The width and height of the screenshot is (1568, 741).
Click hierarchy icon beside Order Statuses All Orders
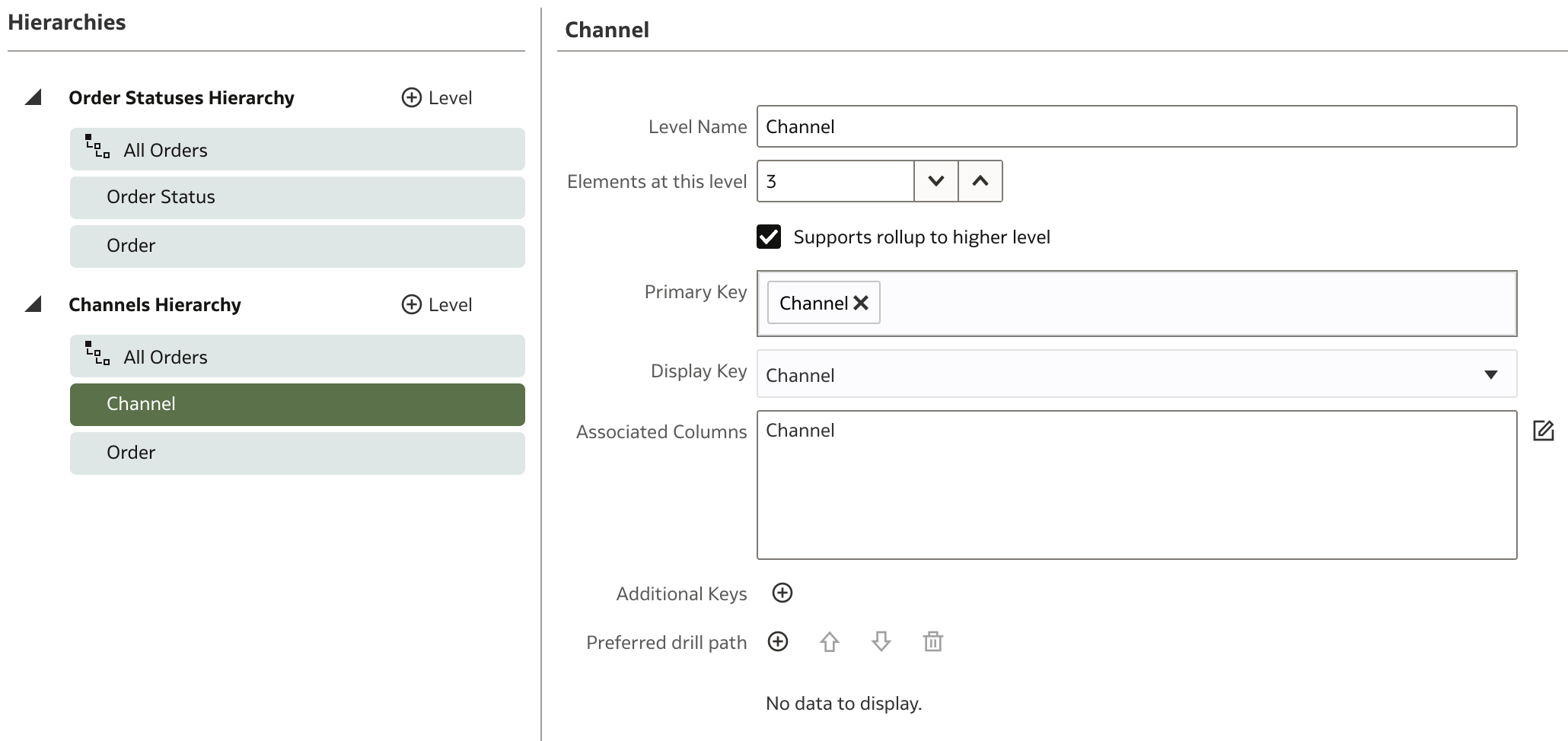pyautogui.click(x=97, y=147)
